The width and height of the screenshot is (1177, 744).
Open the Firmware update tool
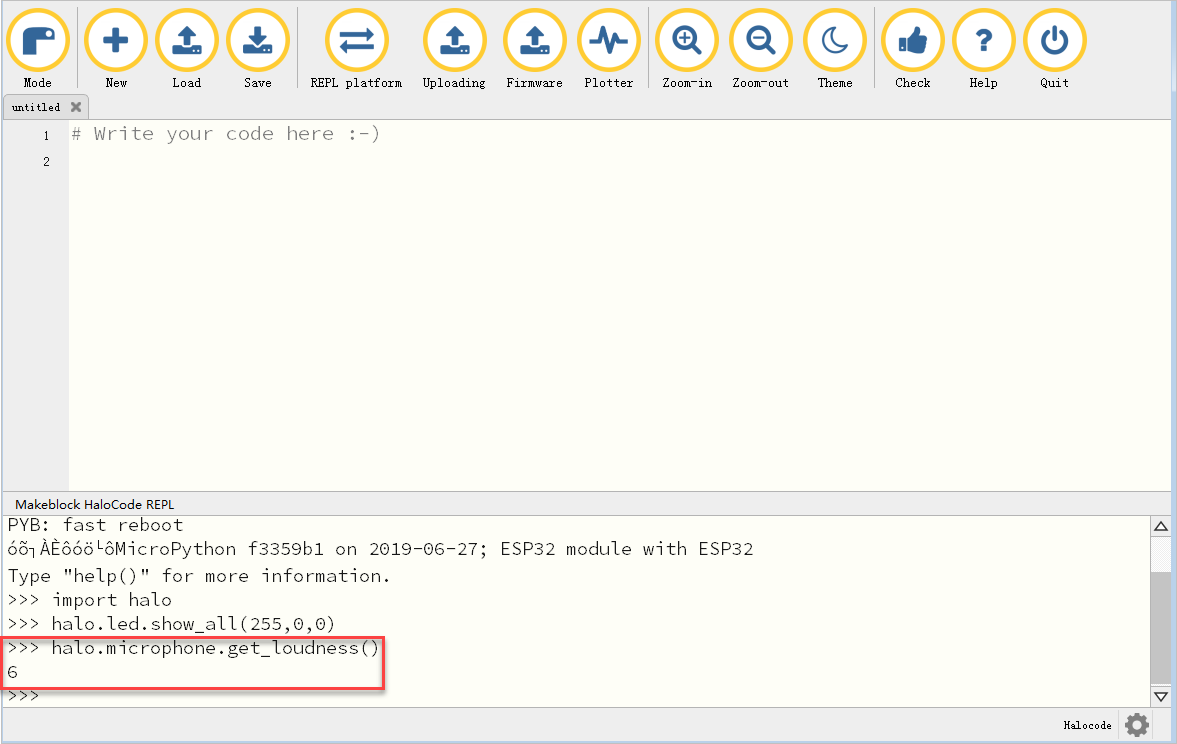[534, 41]
